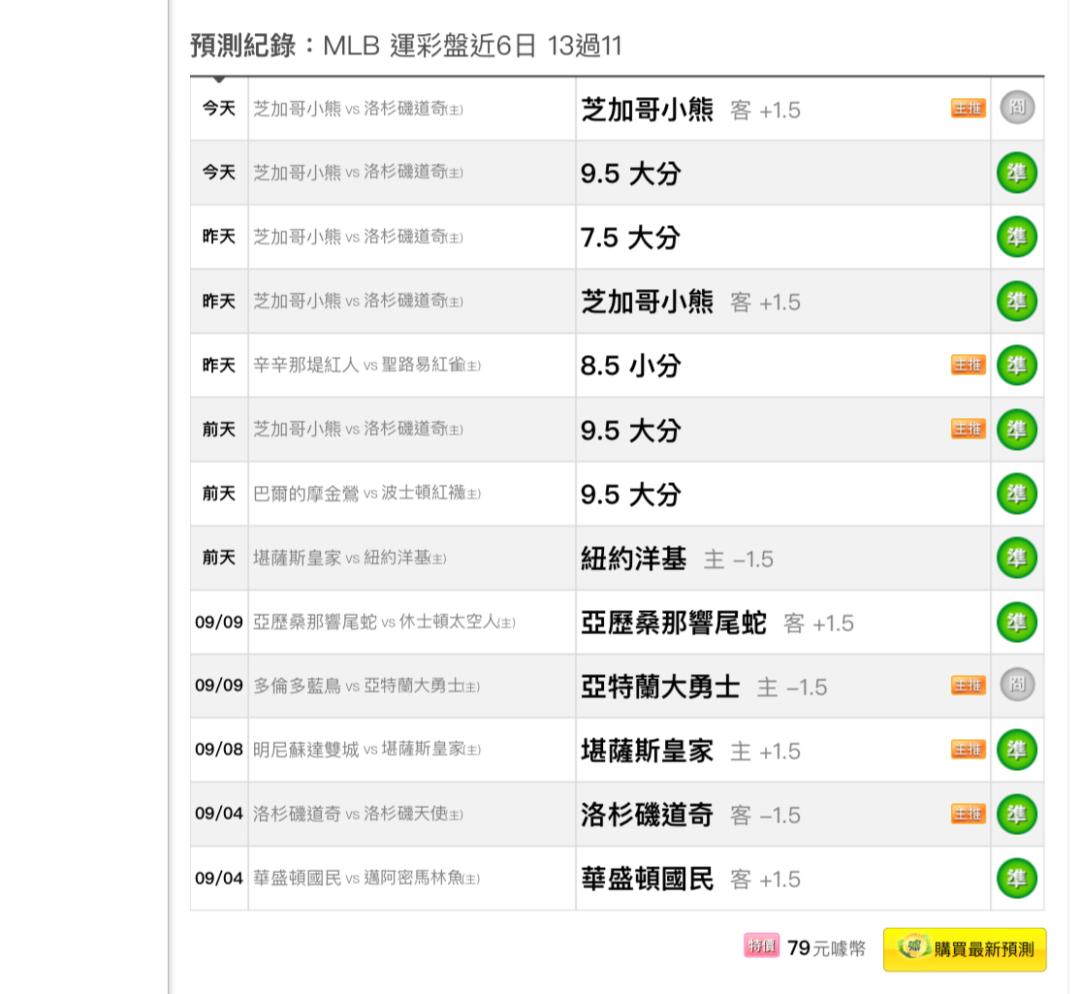Click 多倫多藍鳥 vs 亞特蘭大勇士 matchup
Screen dimensions: 1080x994
[366, 686]
